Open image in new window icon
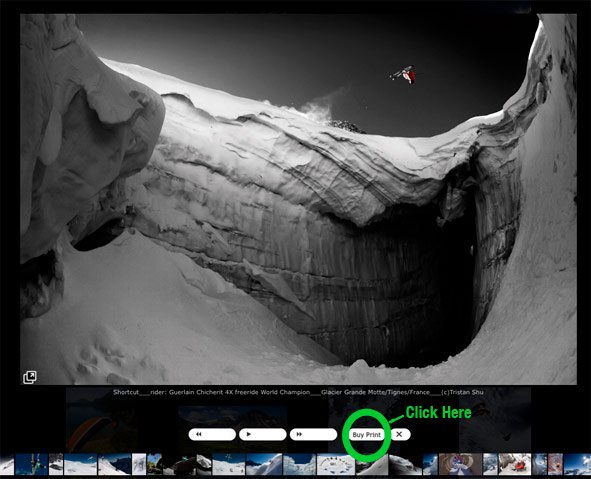This screenshot has height=479, width=591. (30, 377)
